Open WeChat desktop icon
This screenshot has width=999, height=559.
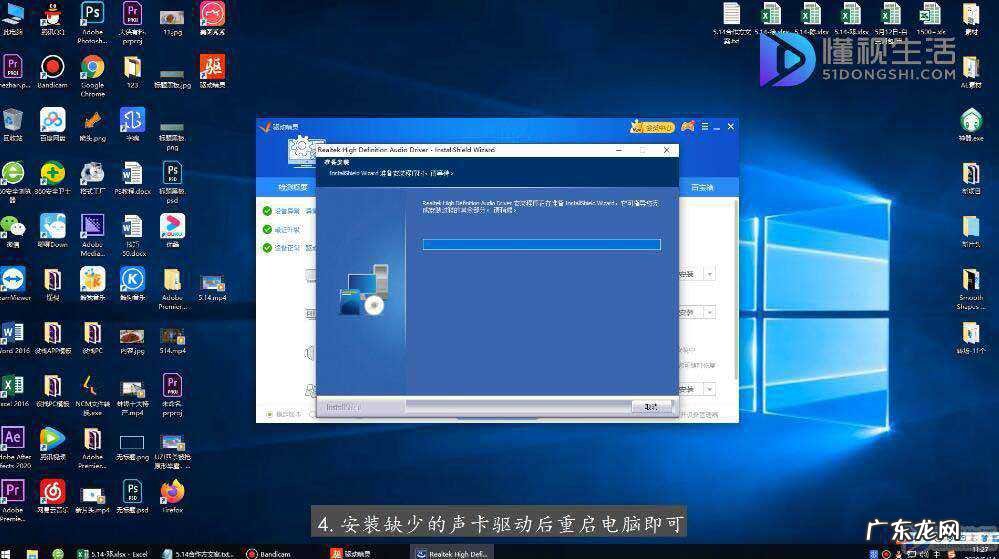click(12, 226)
